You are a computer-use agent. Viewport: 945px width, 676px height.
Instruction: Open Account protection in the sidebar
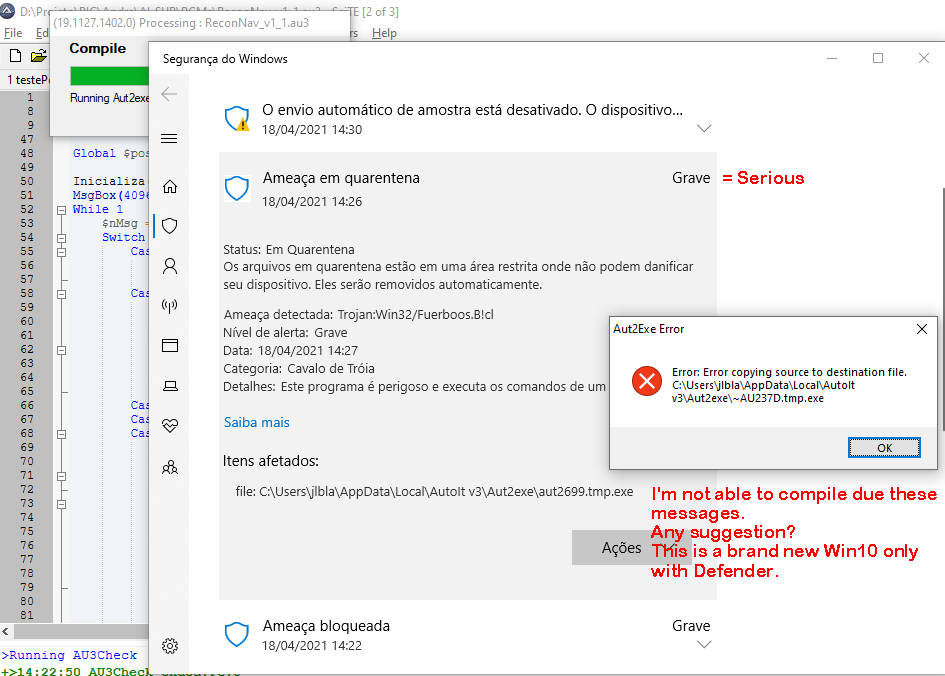(170, 266)
